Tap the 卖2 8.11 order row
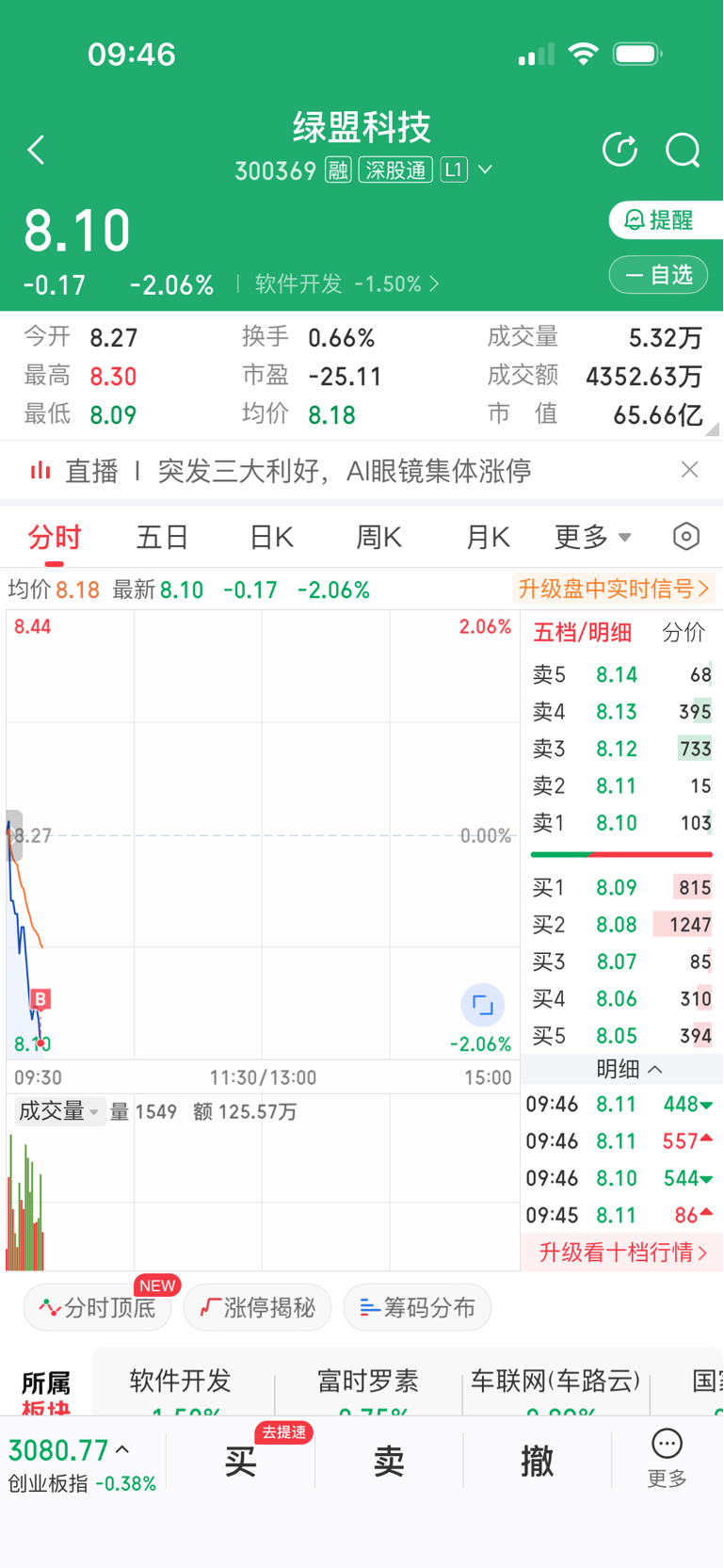724x1568 pixels. pos(621,786)
